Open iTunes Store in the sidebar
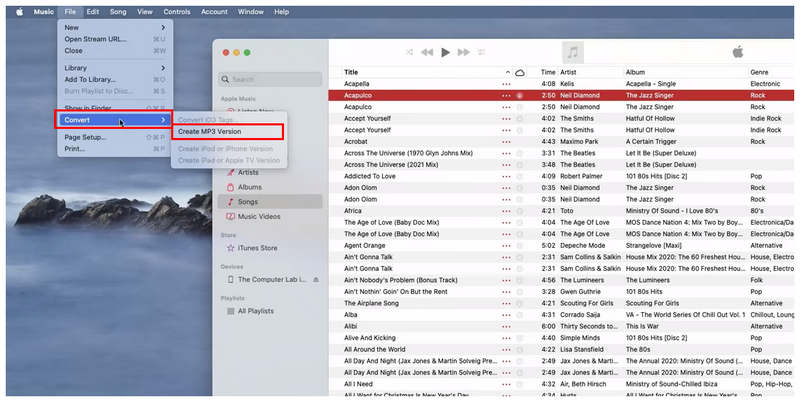 point(258,248)
